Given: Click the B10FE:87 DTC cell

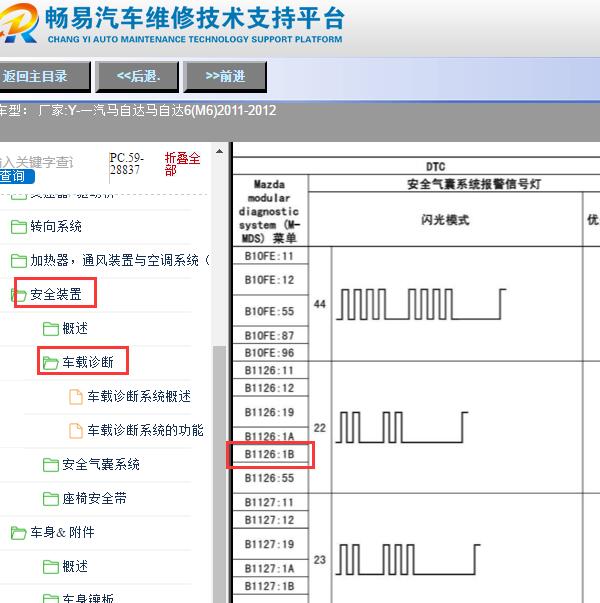Looking at the screenshot, I should (270, 336).
